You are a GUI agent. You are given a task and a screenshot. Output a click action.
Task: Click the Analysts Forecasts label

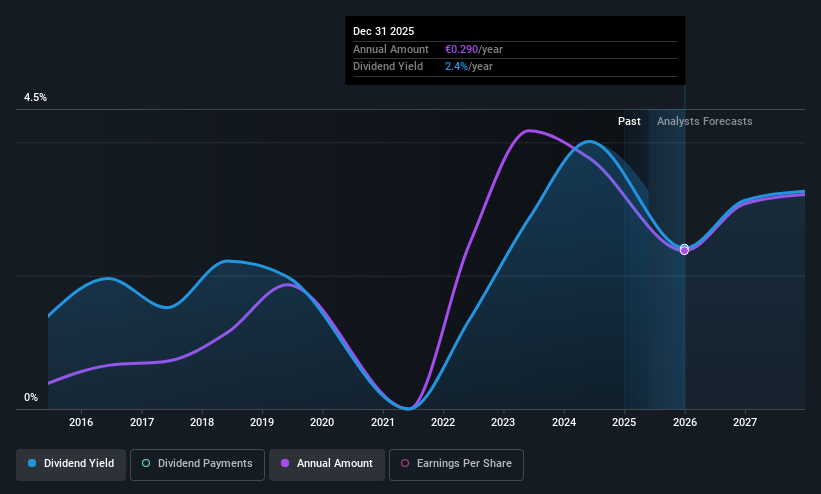tap(704, 121)
